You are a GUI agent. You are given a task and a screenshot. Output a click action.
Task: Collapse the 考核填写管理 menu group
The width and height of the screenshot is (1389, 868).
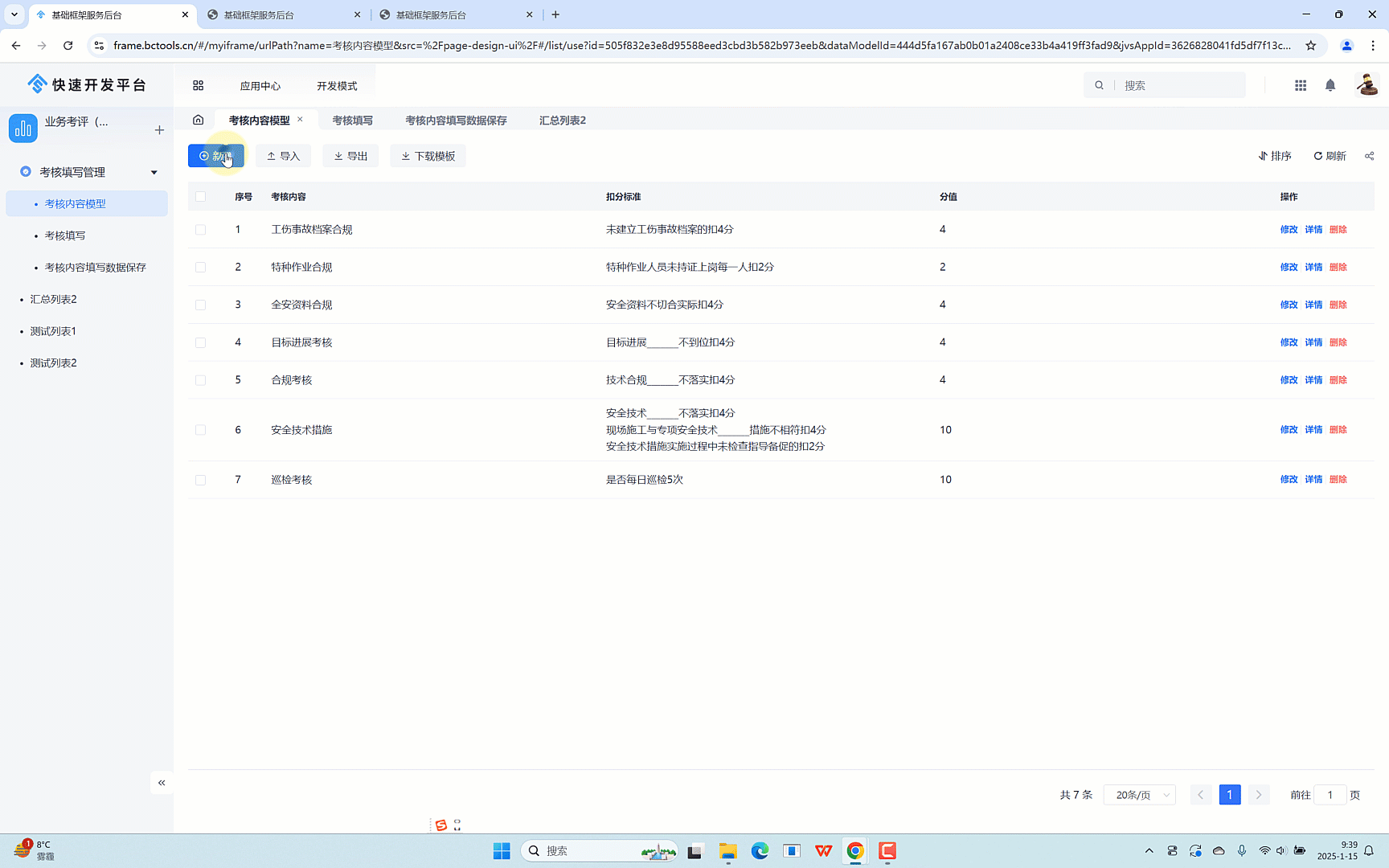[x=154, y=172]
